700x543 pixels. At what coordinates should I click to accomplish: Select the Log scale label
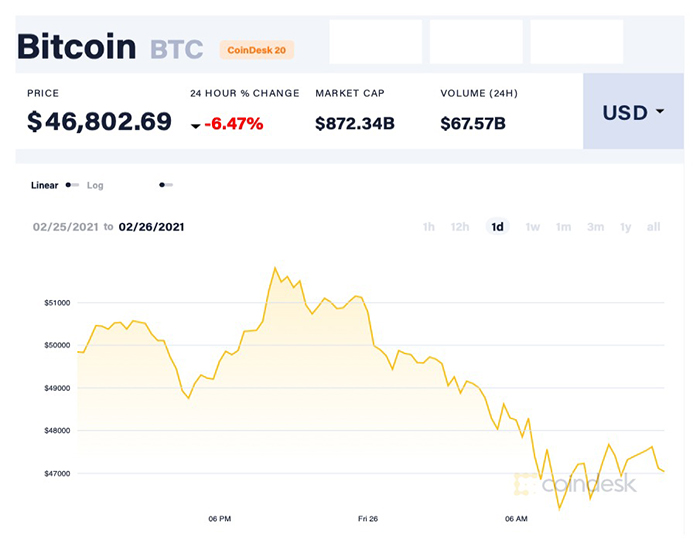pyautogui.click(x=95, y=185)
